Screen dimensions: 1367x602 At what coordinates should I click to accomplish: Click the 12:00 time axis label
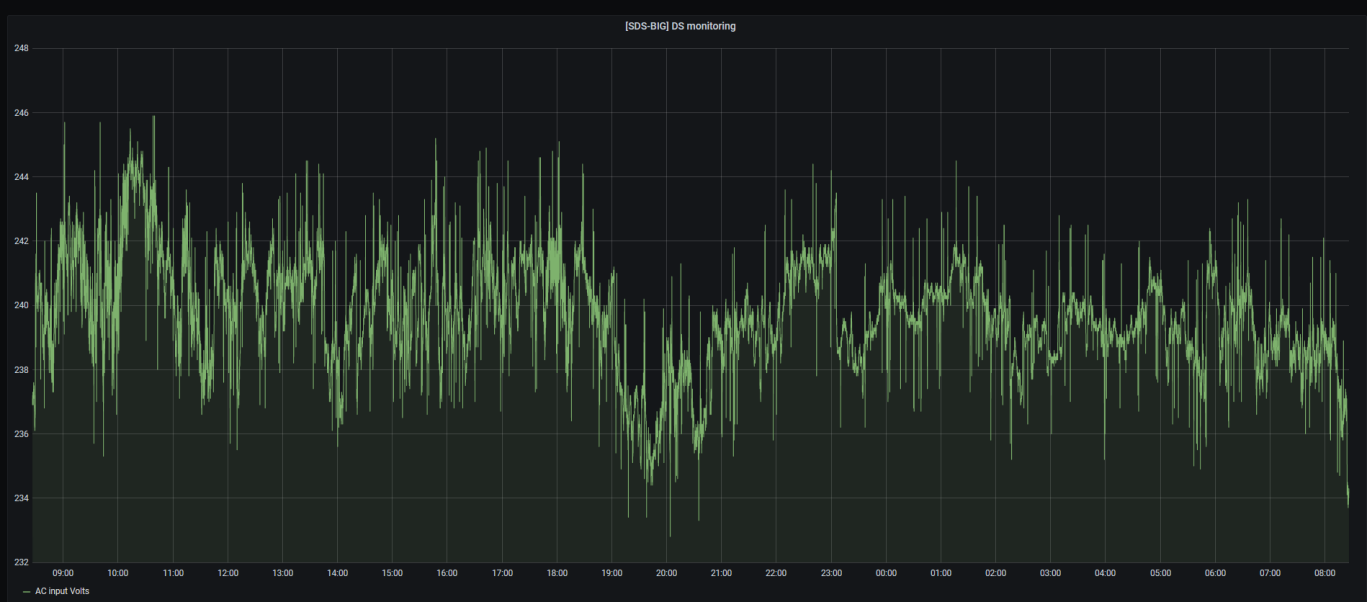click(227, 573)
